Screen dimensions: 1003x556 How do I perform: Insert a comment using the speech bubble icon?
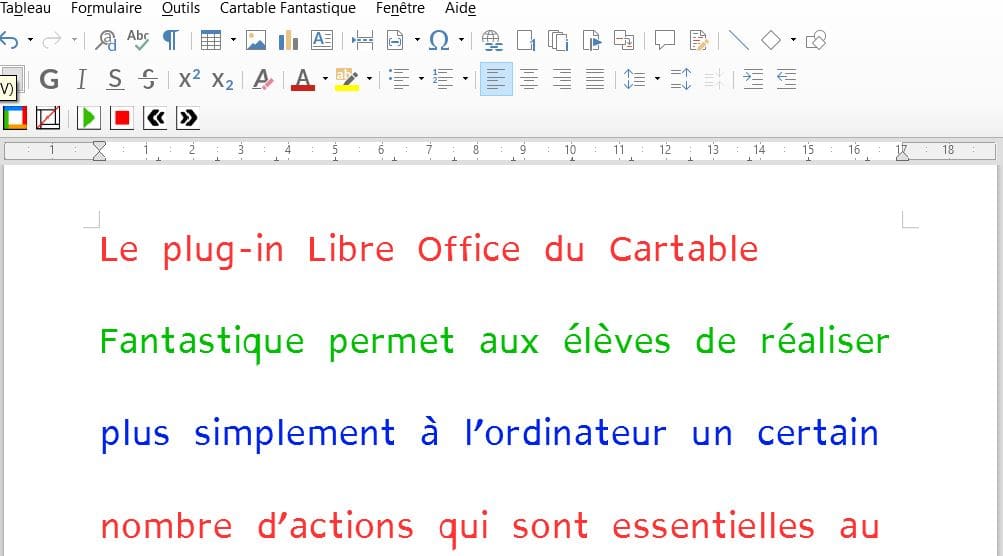[x=665, y=40]
